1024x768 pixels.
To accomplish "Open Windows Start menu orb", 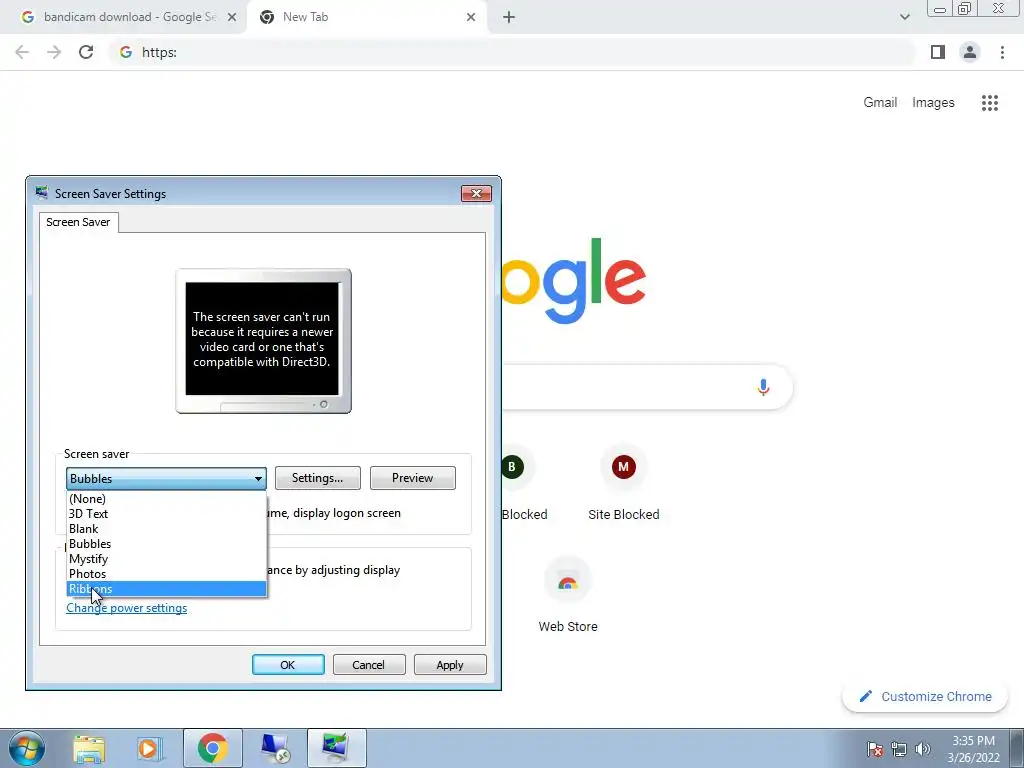I will coord(26,748).
